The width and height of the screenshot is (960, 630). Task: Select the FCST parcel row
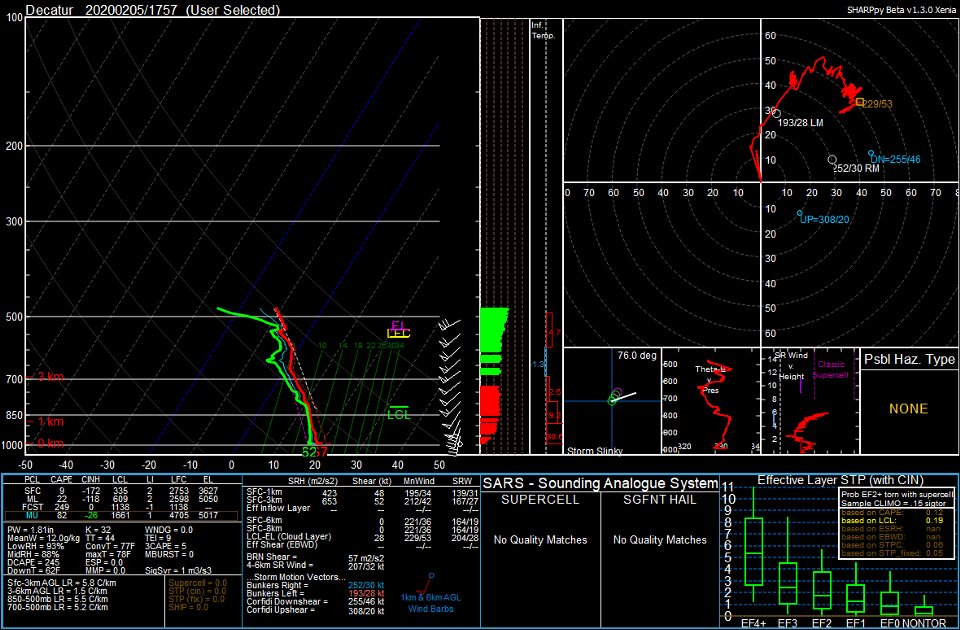point(121,508)
